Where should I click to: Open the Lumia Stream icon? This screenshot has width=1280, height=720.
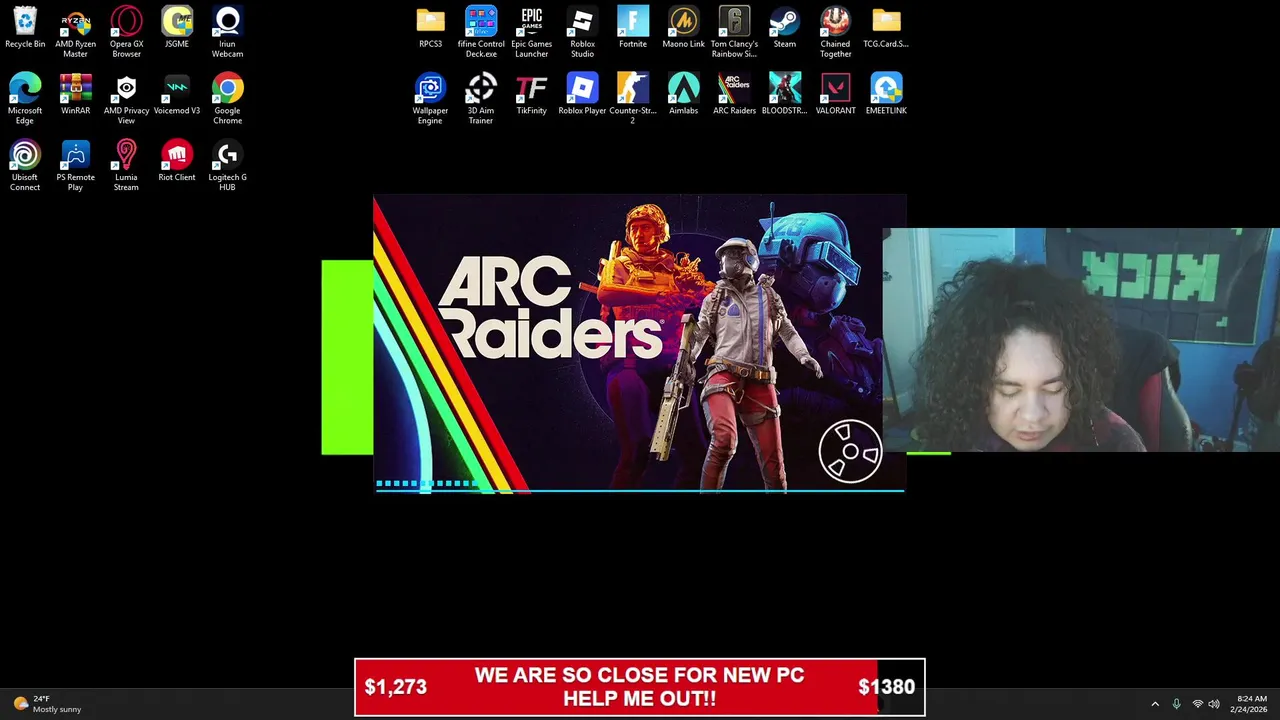pyautogui.click(x=126, y=166)
